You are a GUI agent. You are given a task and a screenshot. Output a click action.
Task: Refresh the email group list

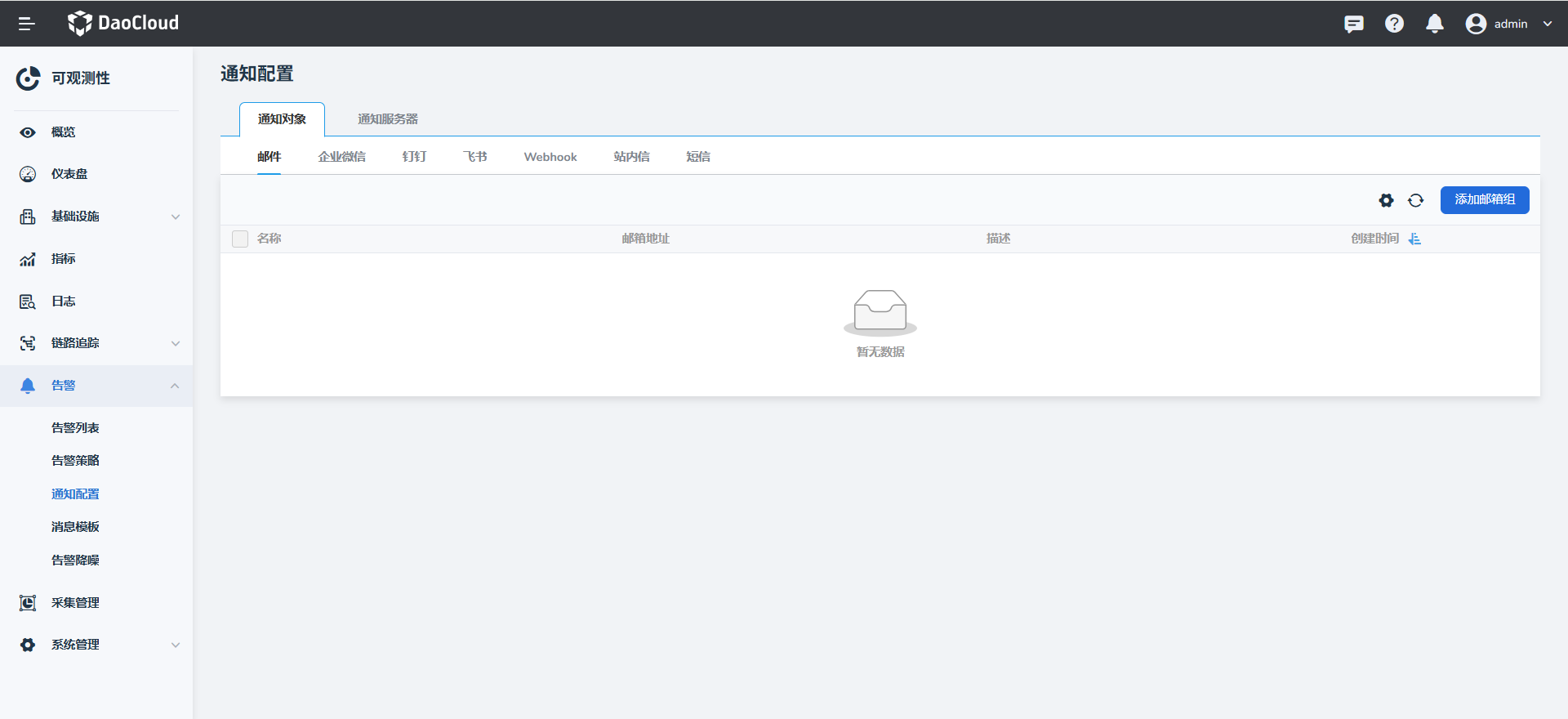pyautogui.click(x=1415, y=200)
